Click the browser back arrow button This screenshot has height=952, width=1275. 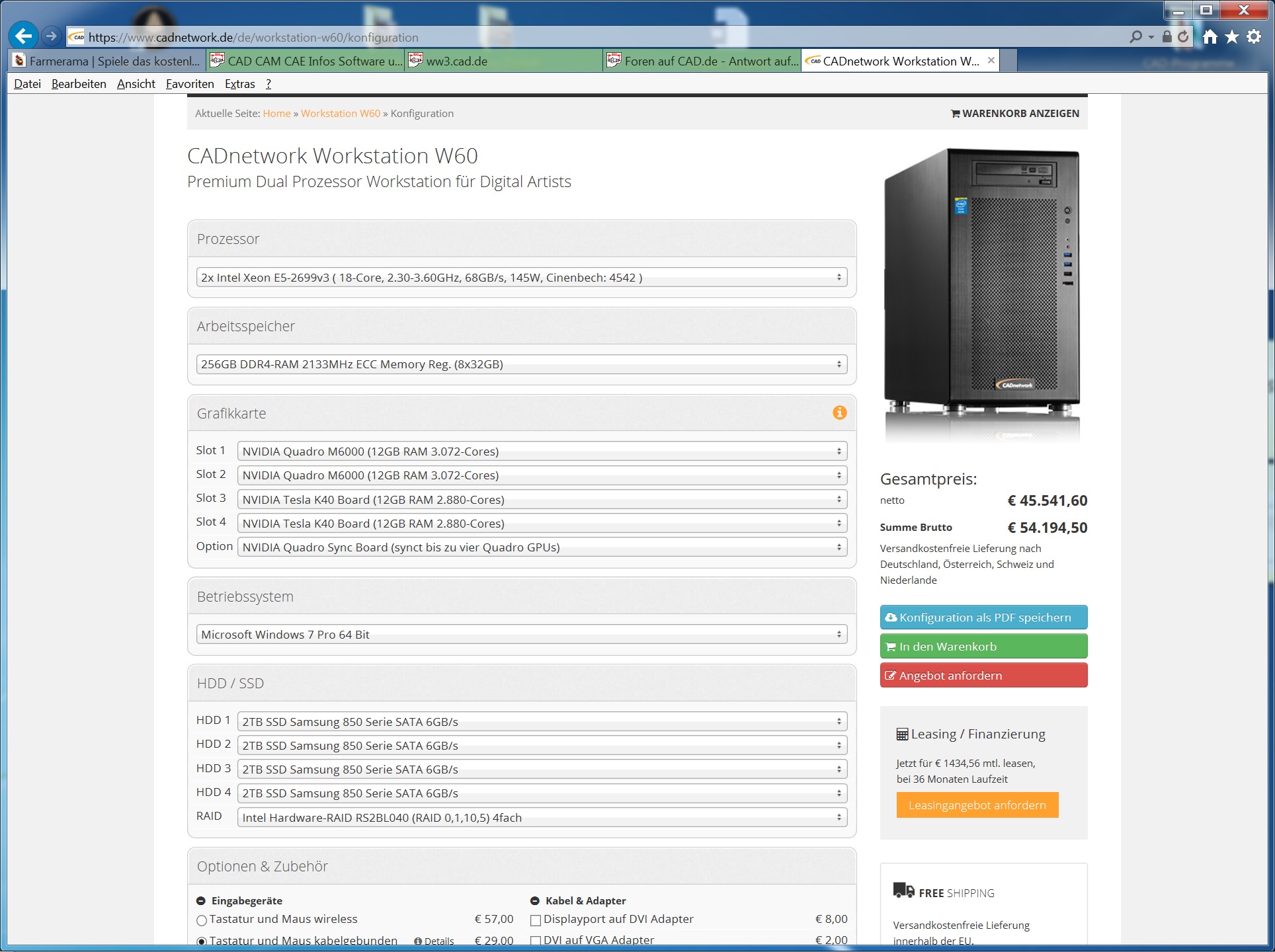point(24,36)
